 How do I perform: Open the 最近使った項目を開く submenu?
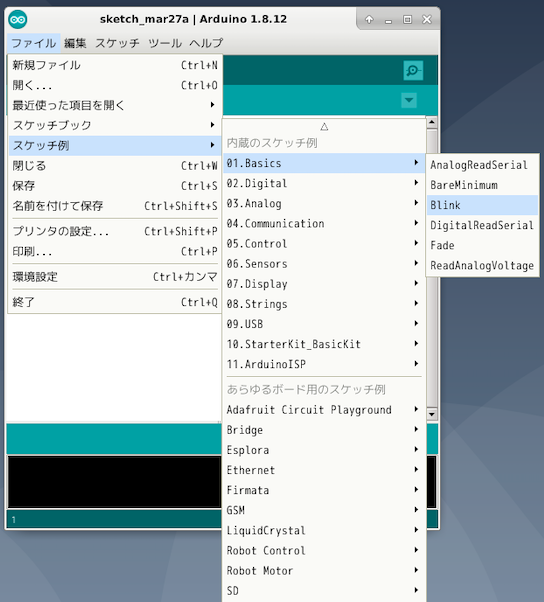coord(114,105)
